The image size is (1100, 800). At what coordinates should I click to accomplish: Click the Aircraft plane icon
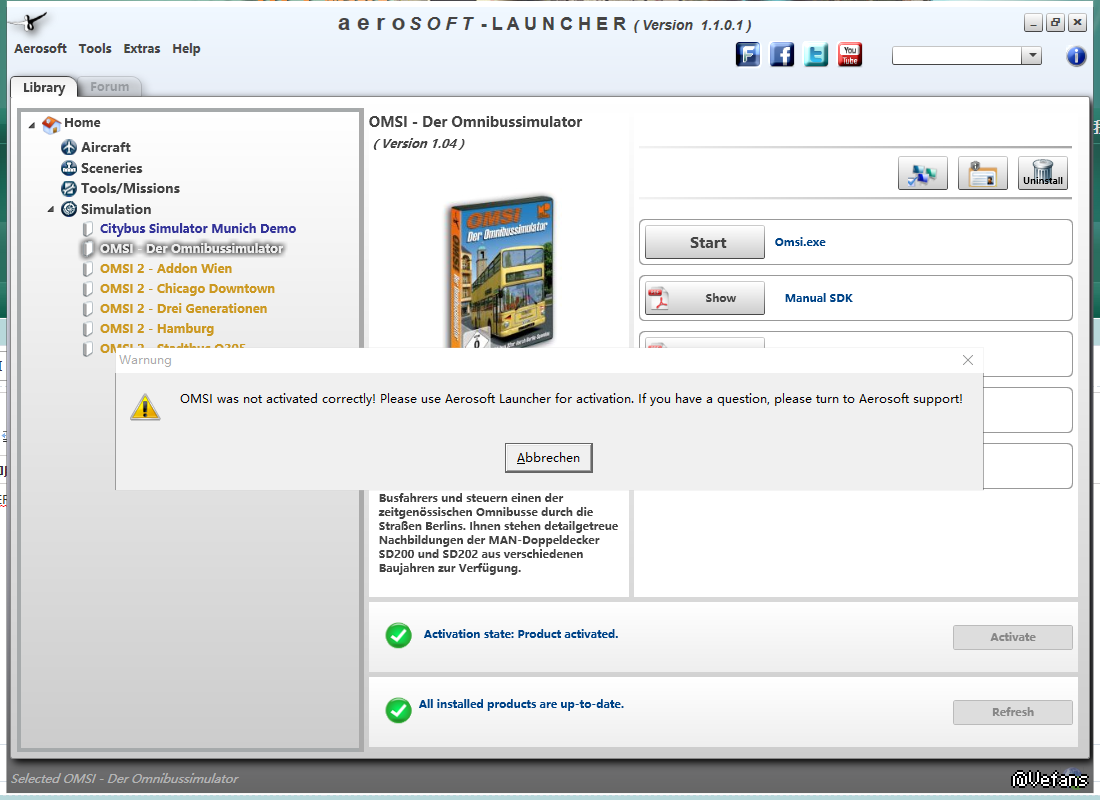(69, 147)
